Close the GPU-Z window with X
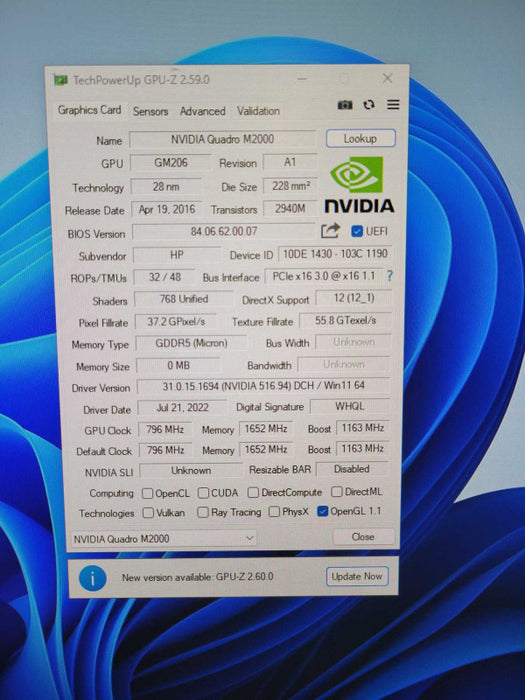Image resolution: width=525 pixels, height=700 pixels. point(388,79)
